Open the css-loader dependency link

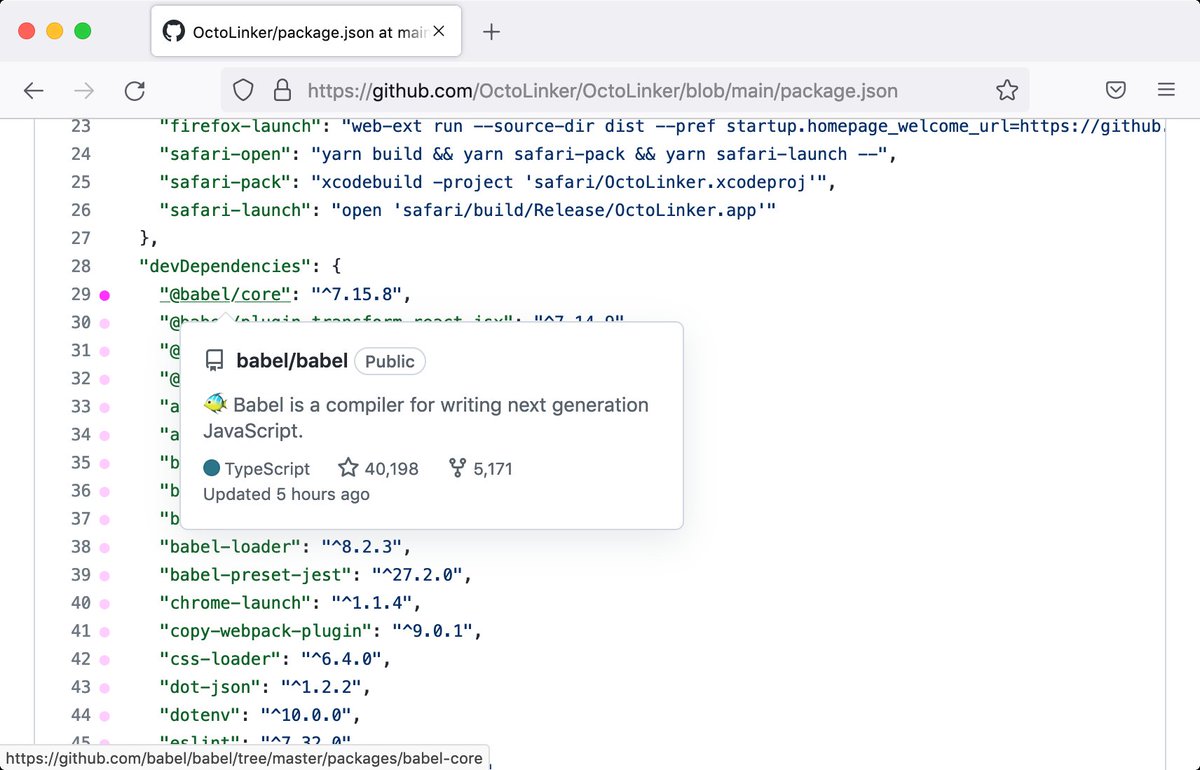pyautogui.click(x=220, y=658)
